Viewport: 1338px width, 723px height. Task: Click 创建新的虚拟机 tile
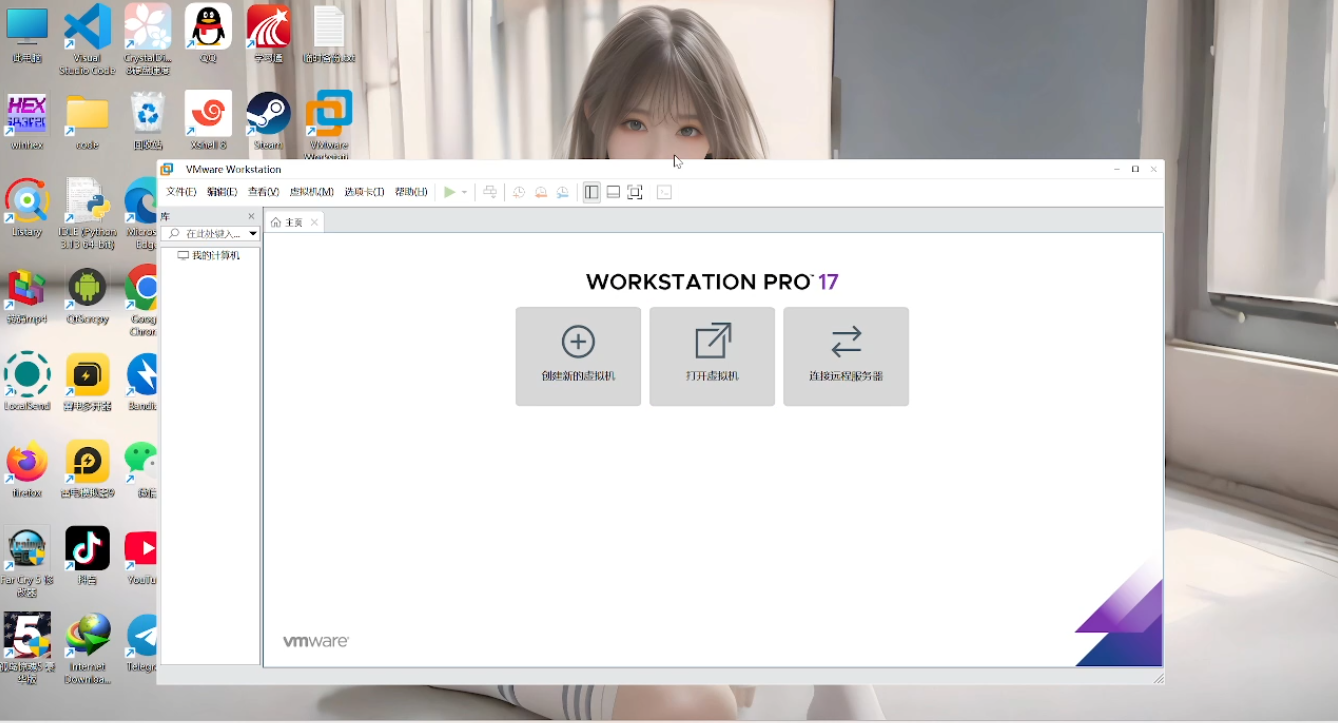coord(578,356)
